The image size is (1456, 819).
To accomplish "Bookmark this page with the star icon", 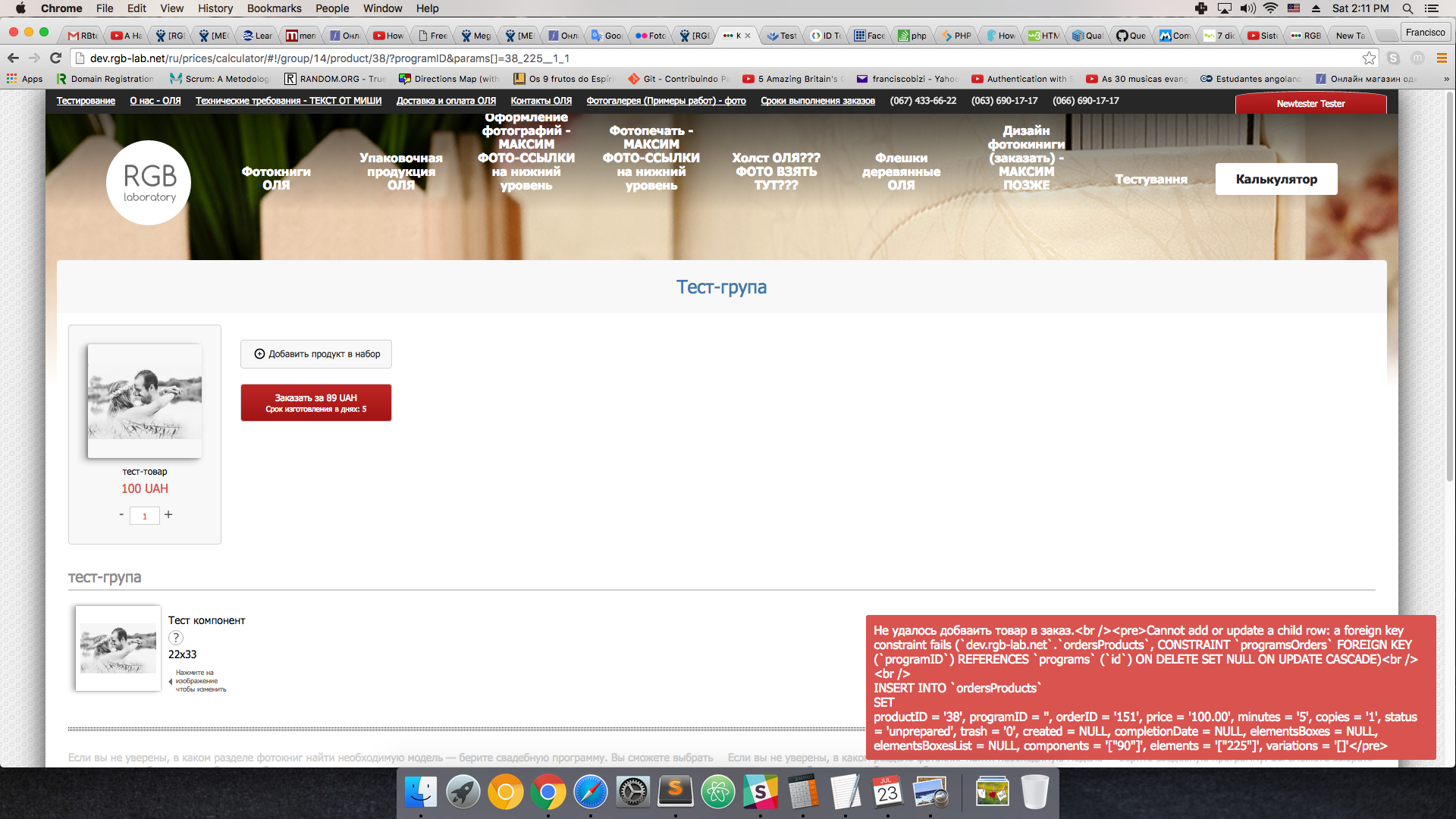I will click(1369, 58).
